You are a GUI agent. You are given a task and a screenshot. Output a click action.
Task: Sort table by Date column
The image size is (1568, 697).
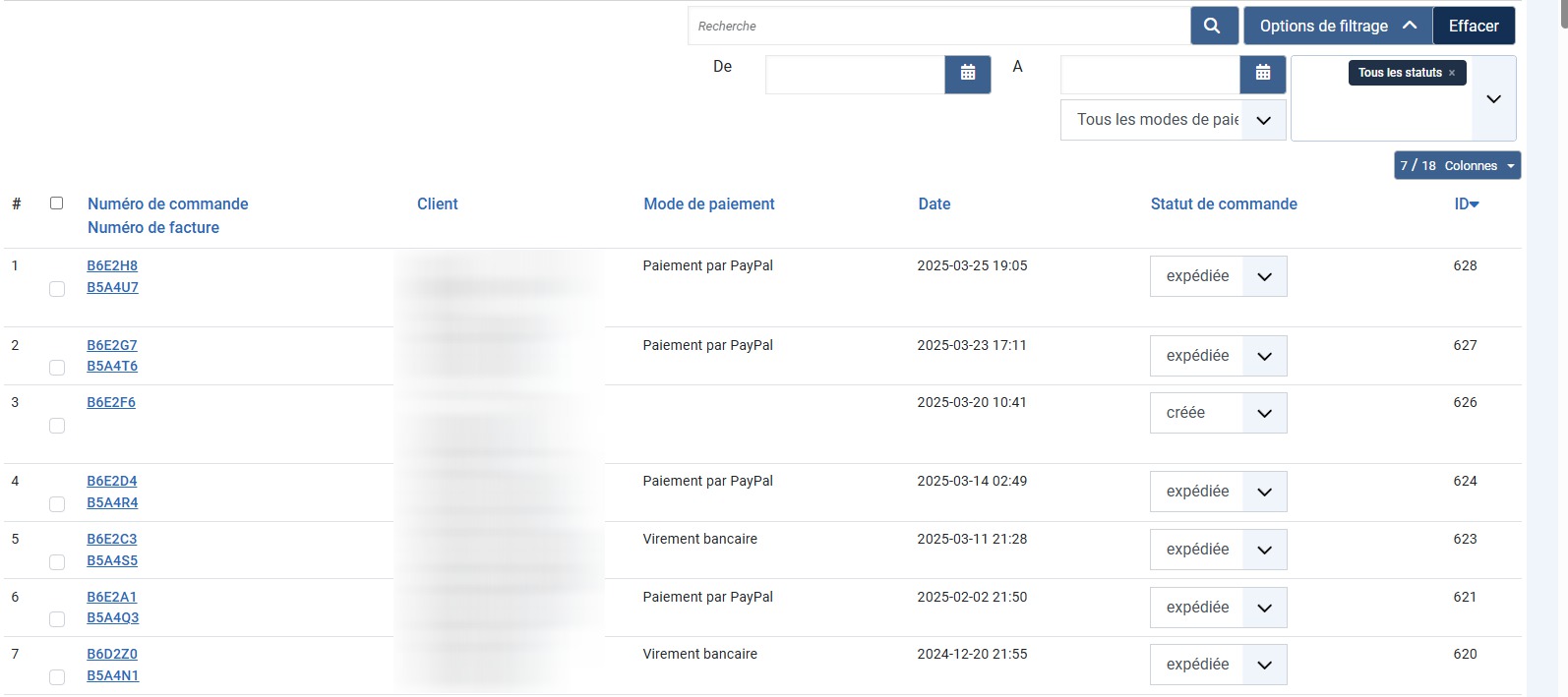pos(934,204)
